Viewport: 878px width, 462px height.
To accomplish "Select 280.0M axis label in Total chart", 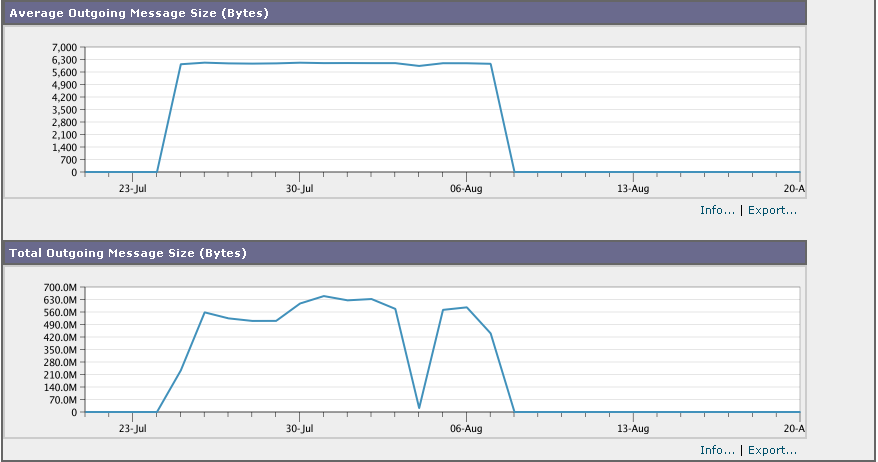I will [x=60, y=362].
